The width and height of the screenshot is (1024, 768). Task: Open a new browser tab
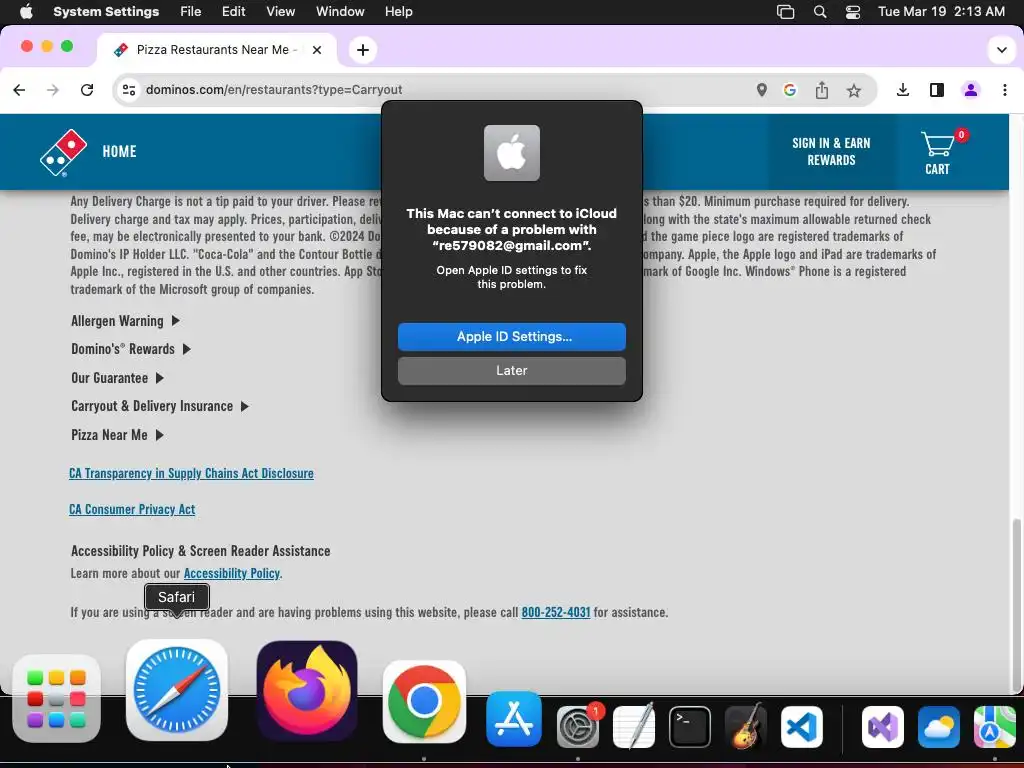pos(362,50)
